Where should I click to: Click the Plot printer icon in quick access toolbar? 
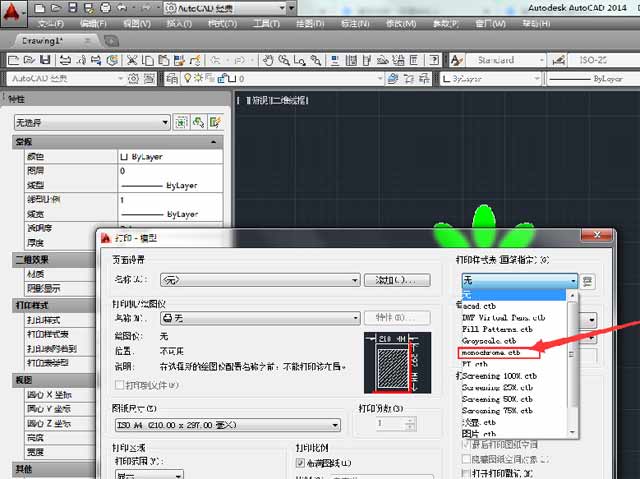[x=105, y=8]
